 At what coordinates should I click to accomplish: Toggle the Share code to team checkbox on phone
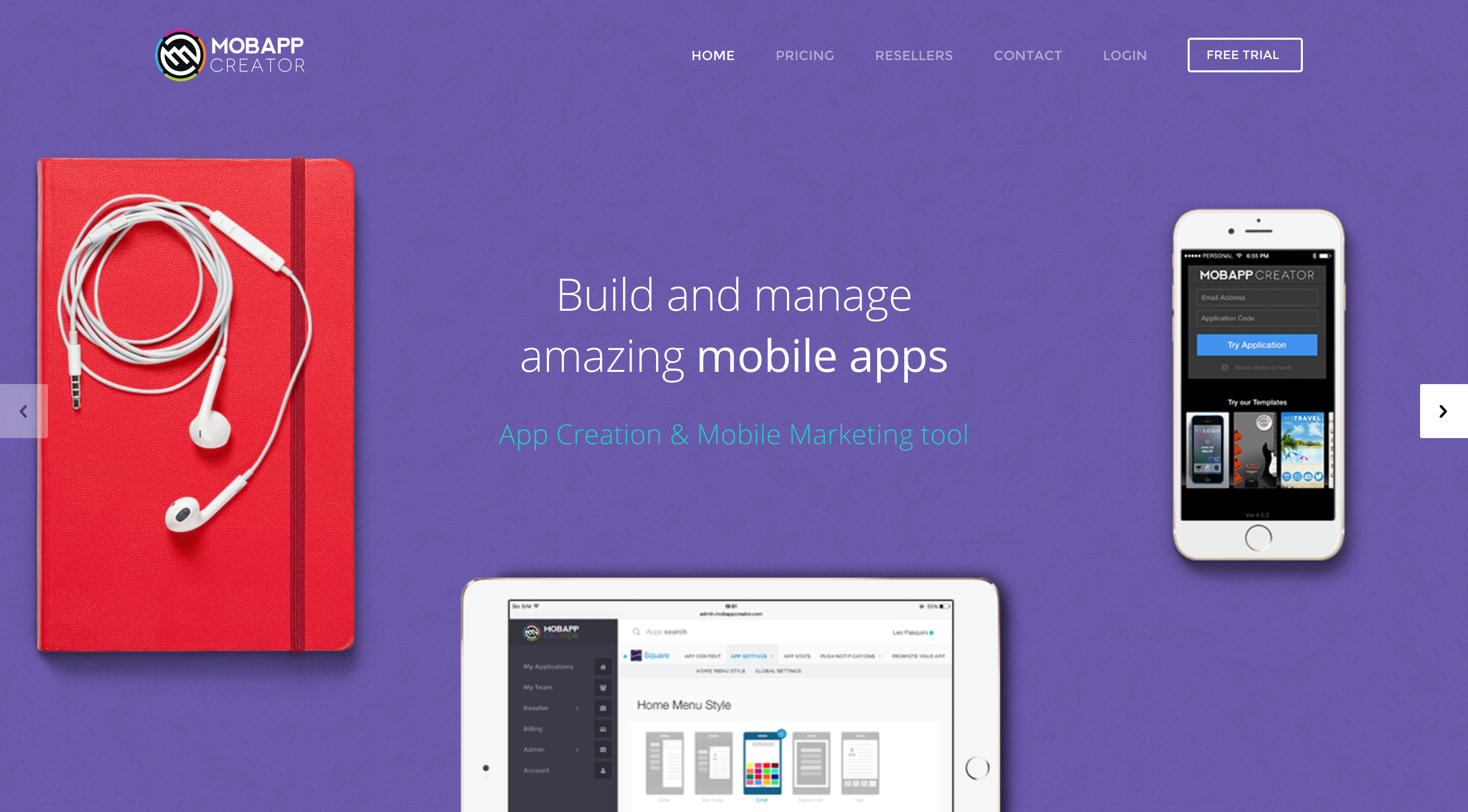1222,371
